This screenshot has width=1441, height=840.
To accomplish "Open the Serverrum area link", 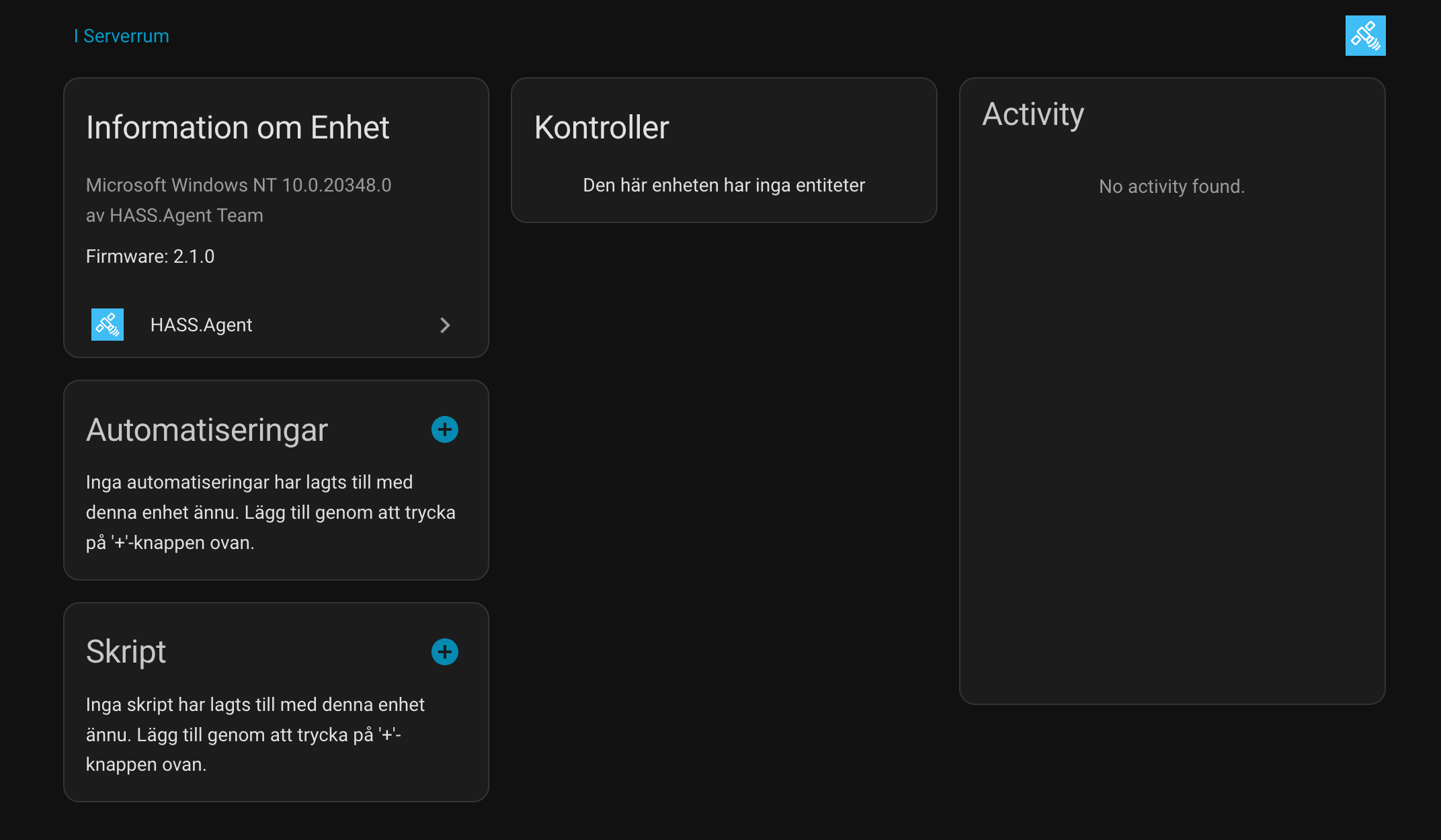I will (x=126, y=36).
